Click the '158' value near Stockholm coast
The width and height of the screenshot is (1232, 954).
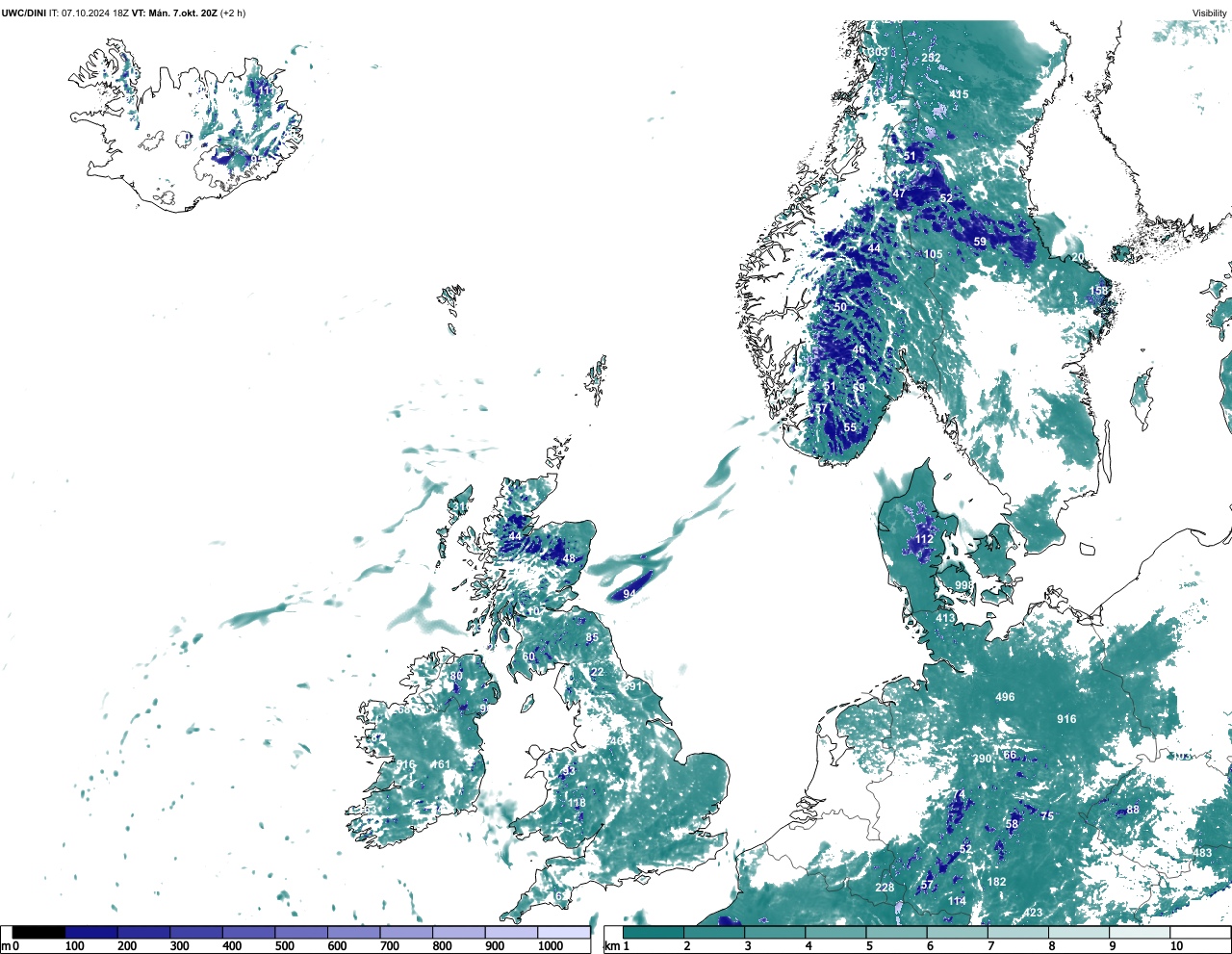coord(1099,291)
